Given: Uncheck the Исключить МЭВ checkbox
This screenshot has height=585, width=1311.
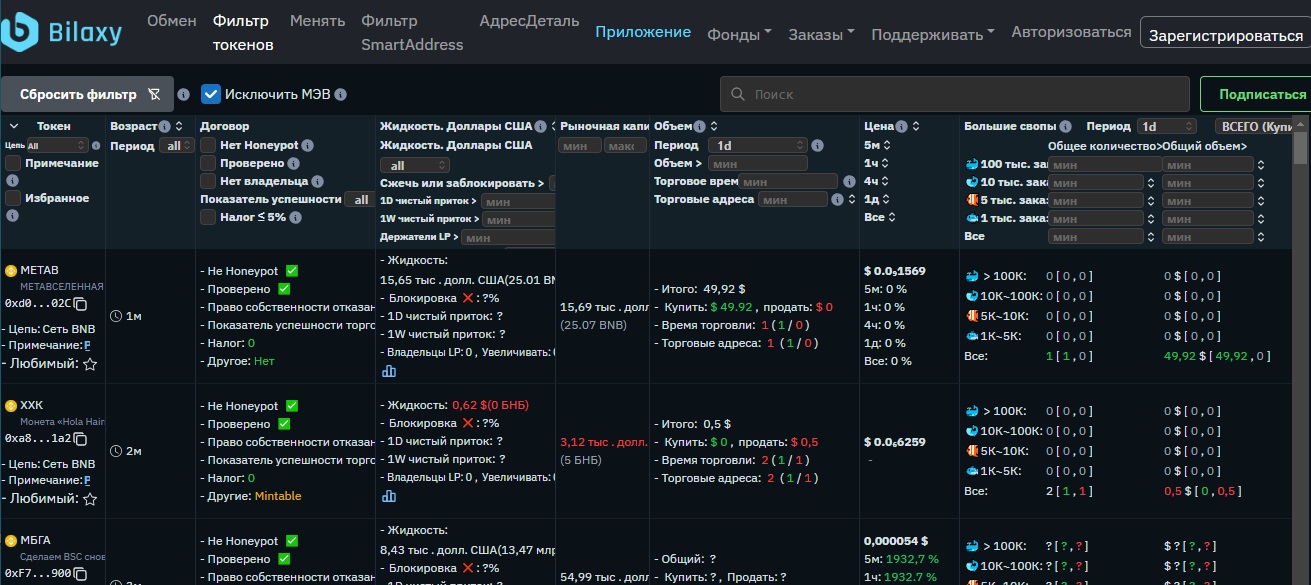Looking at the screenshot, I should pos(210,94).
